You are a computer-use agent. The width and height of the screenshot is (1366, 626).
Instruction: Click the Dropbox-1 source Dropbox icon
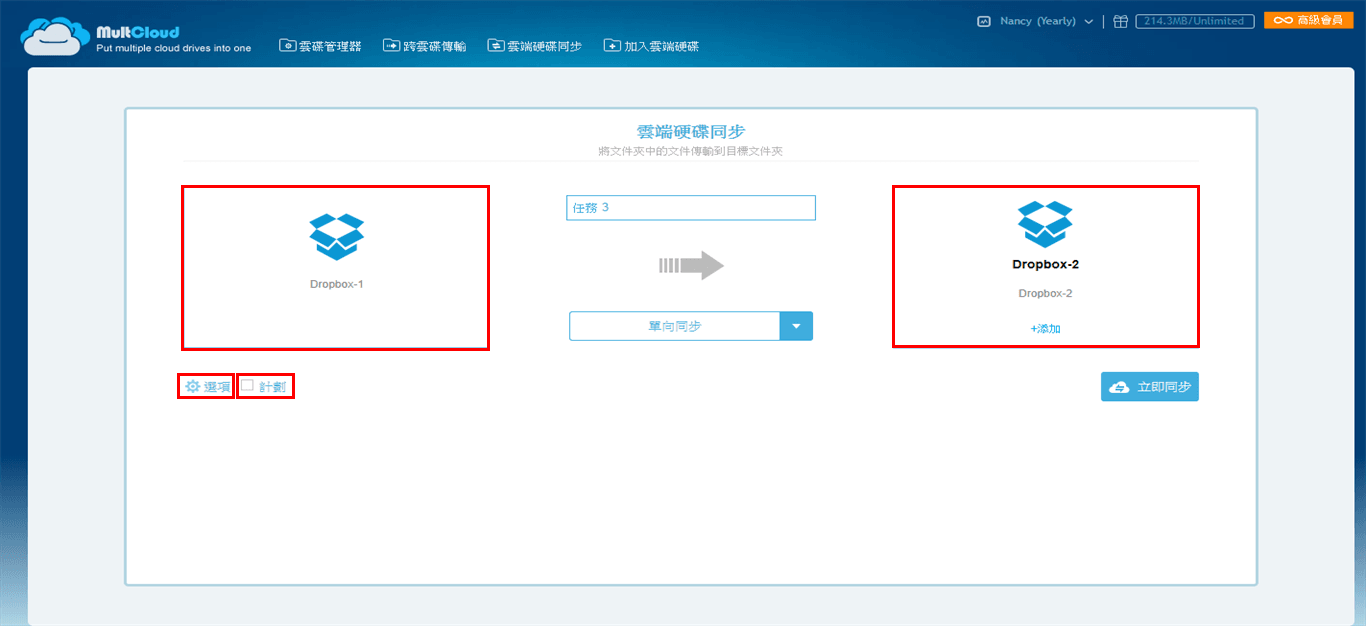pos(336,236)
